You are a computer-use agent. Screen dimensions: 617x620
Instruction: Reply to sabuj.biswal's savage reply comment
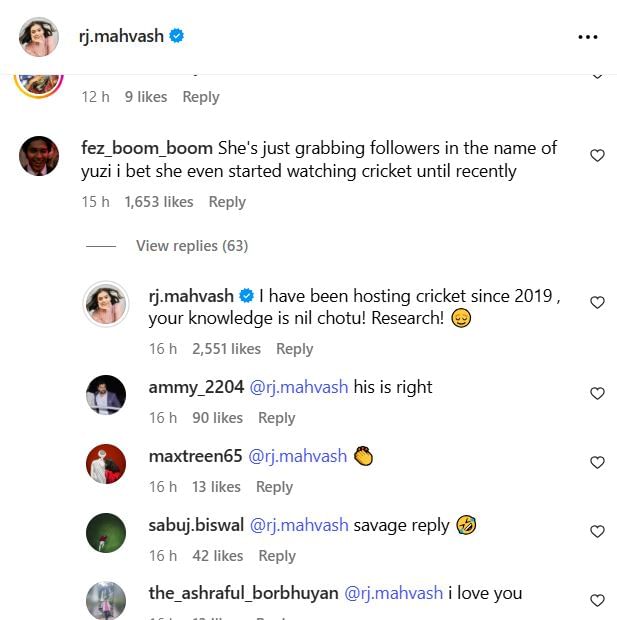[x=277, y=556]
